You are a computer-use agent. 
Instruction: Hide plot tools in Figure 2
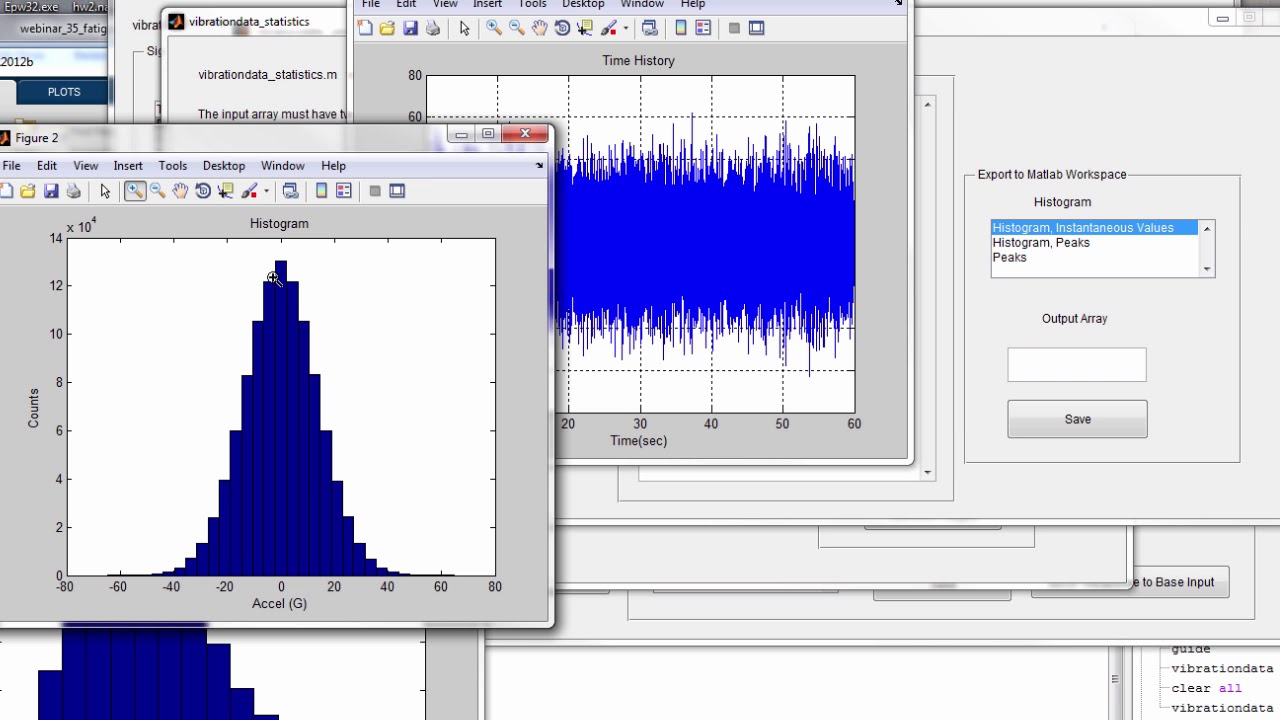375,191
